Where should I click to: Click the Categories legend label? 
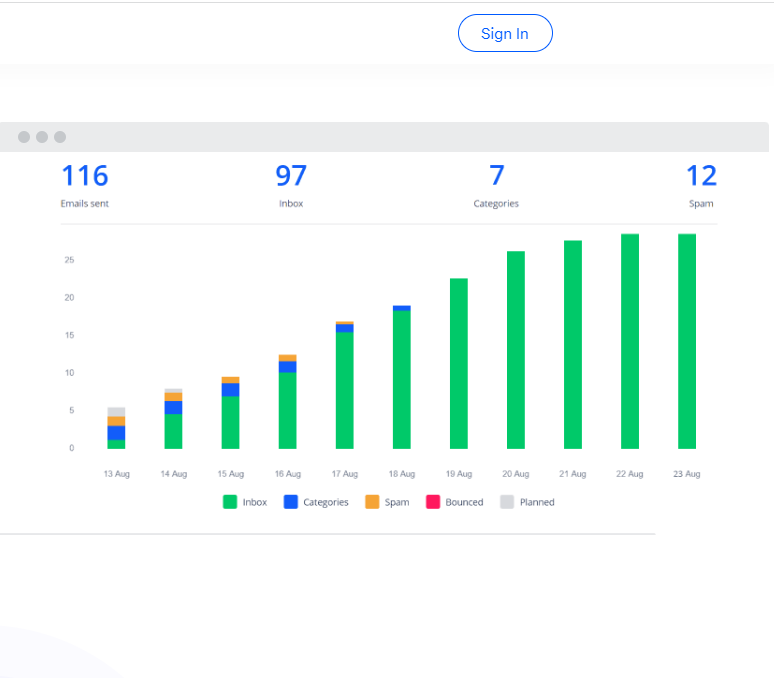pos(326,502)
